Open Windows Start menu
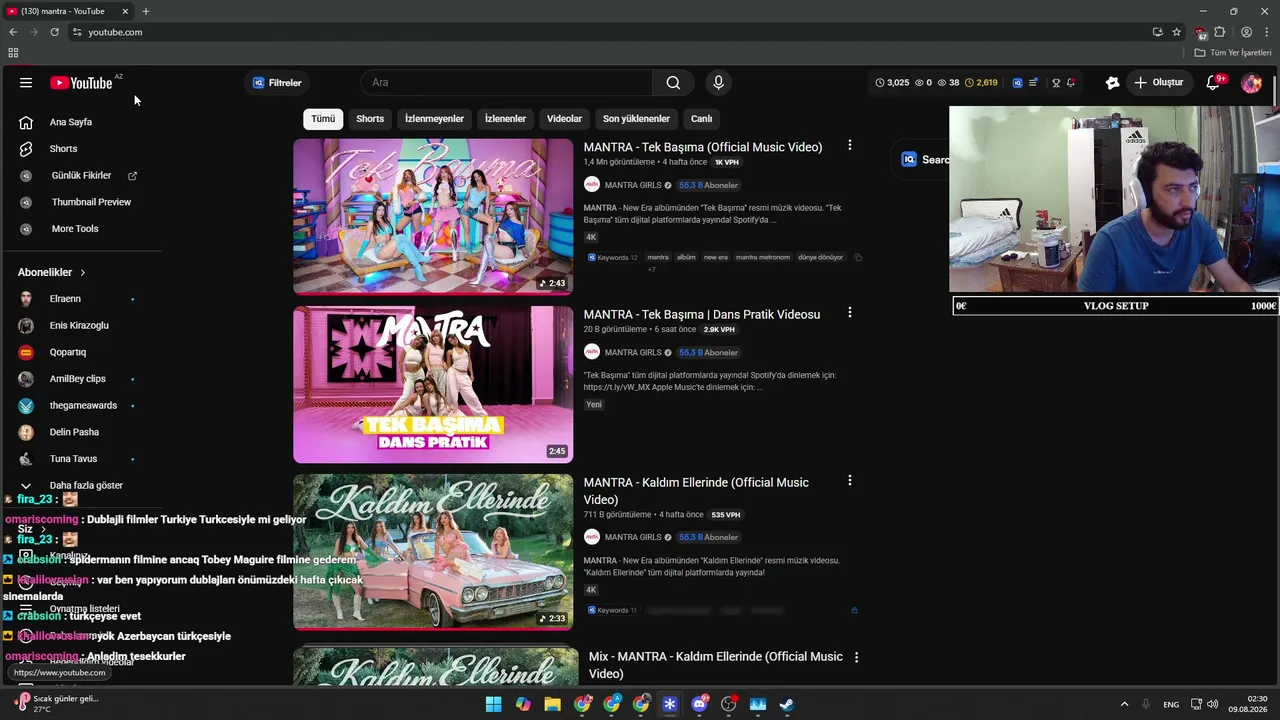 pyautogui.click(x=494, y=704)
